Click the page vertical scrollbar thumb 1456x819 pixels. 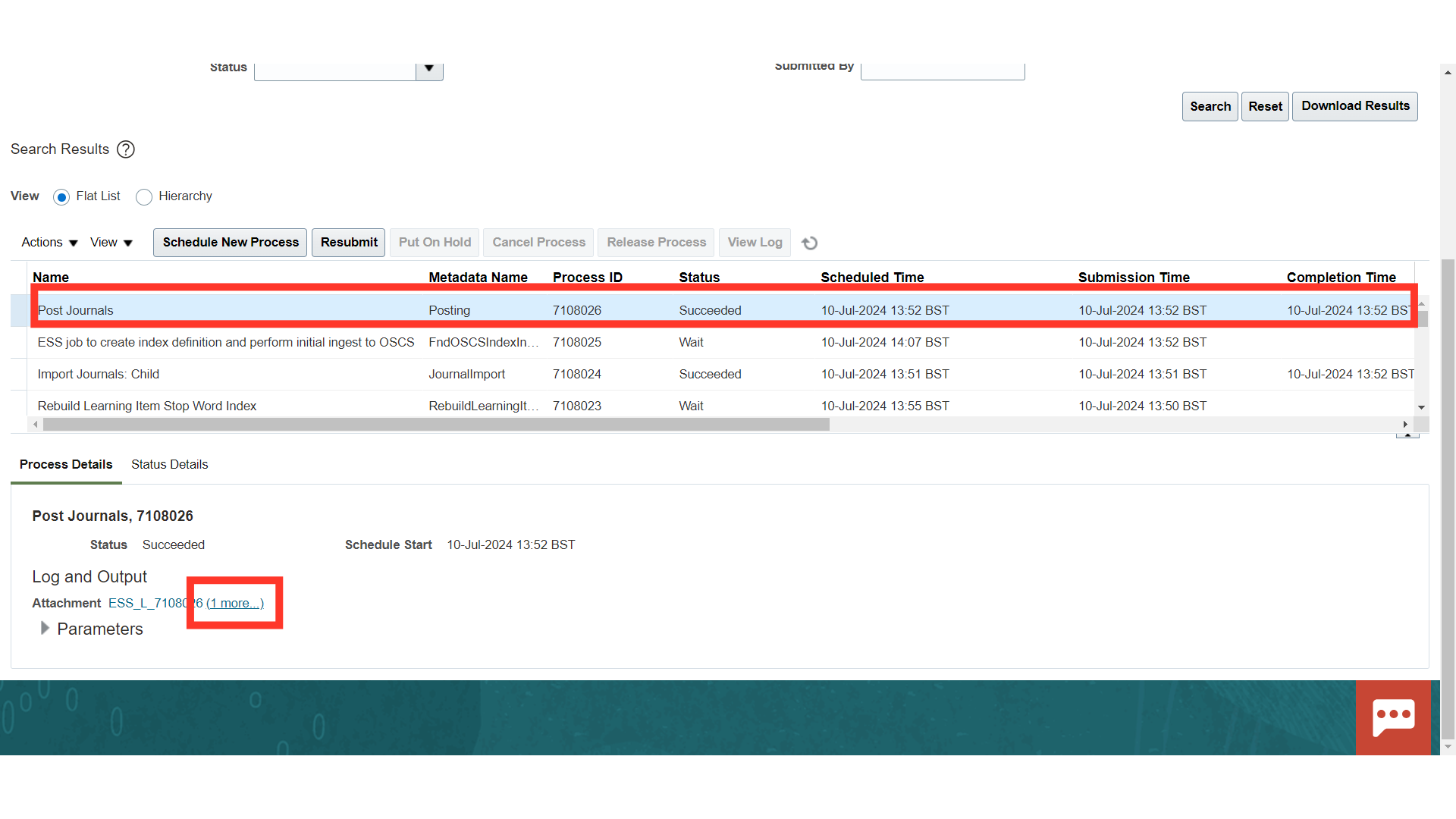click(1448, 498)
